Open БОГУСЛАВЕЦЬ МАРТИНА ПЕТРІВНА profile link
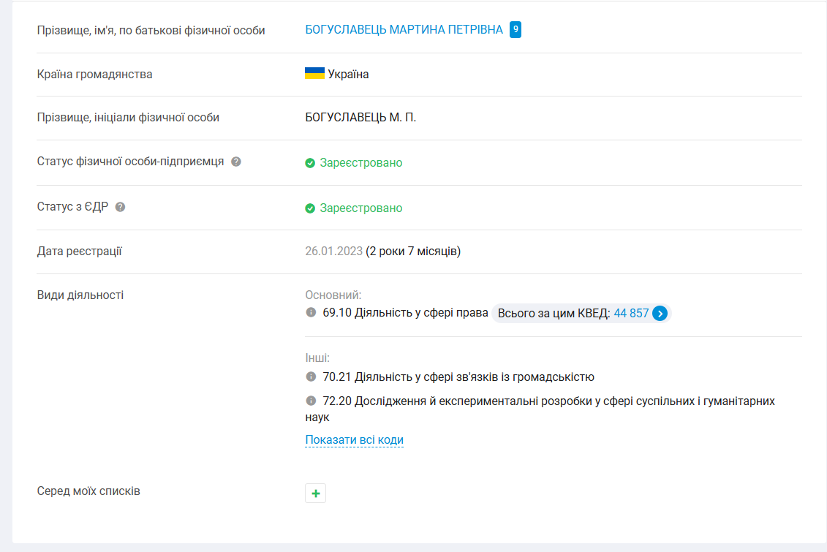 click(404, 30)
